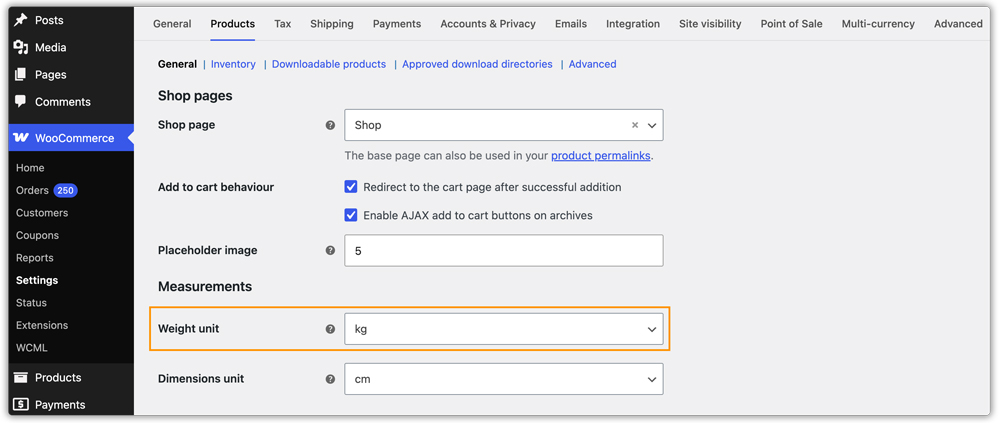Toggle Enable AJAX add to cart checkbox

[351, 215]
